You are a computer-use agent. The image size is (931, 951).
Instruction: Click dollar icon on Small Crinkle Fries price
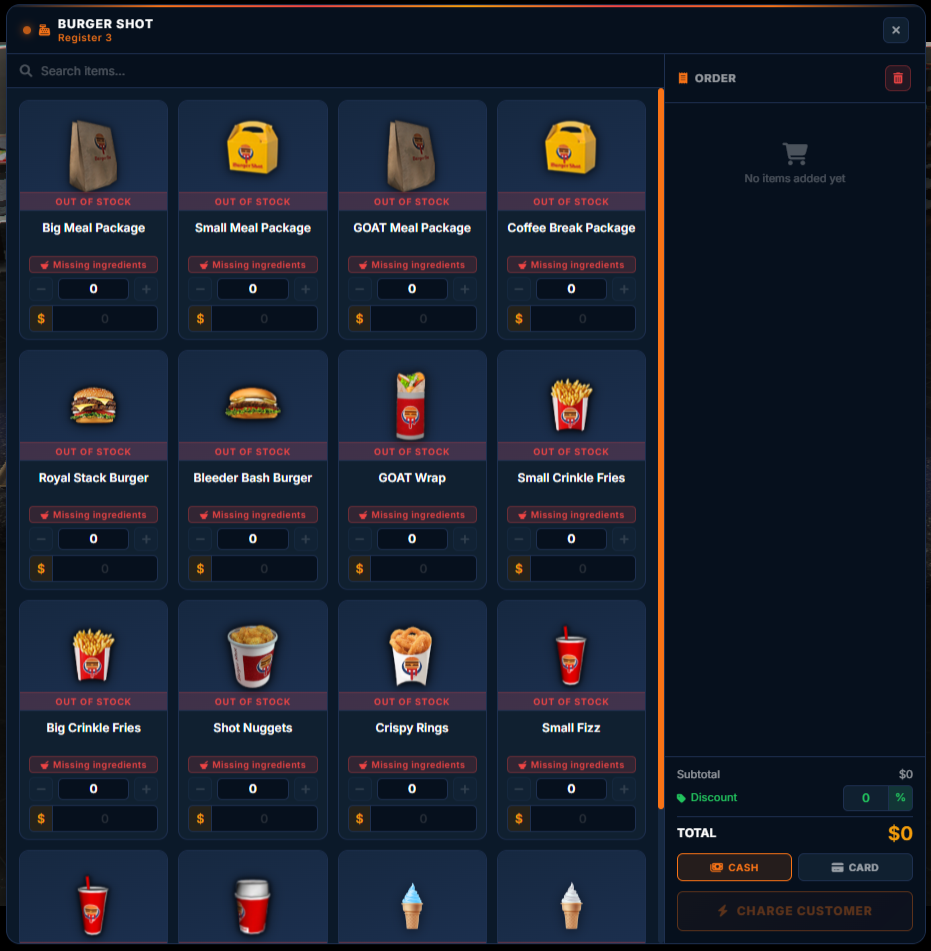point(519,568)
